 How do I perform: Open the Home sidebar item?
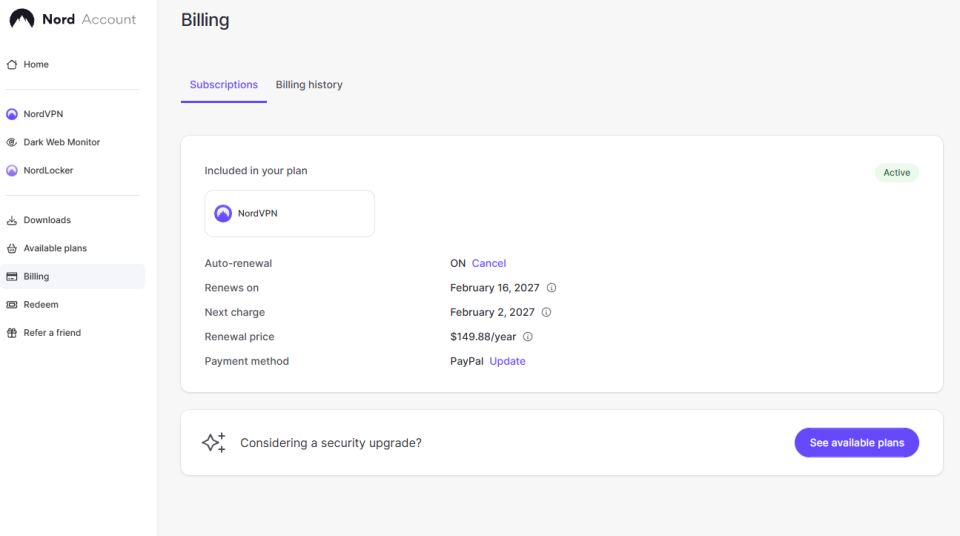pyautogui.click(x=72, y=64)
